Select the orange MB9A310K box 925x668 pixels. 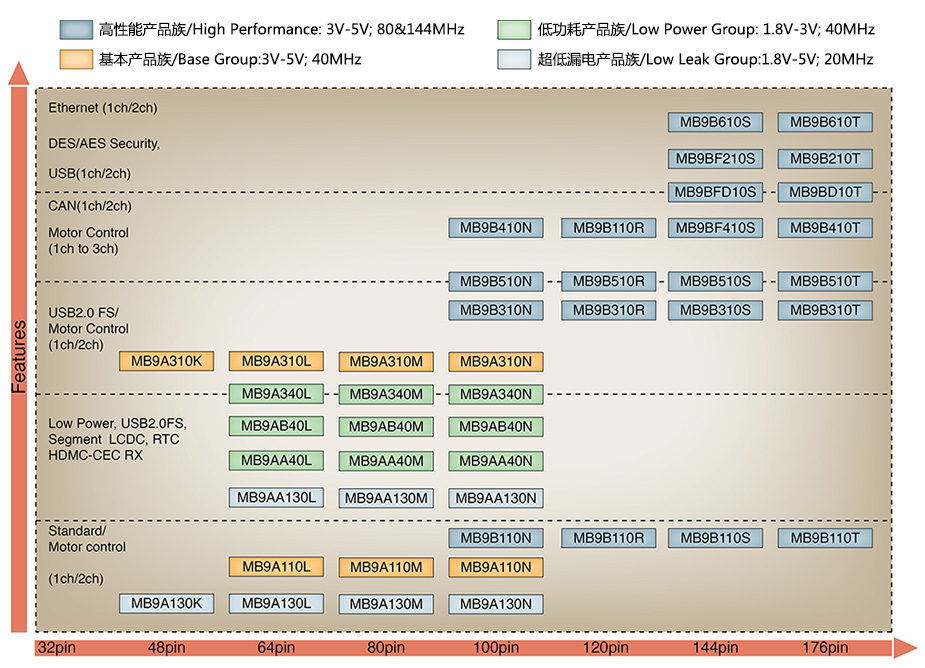pyautogui.click(x=166, y=361)
